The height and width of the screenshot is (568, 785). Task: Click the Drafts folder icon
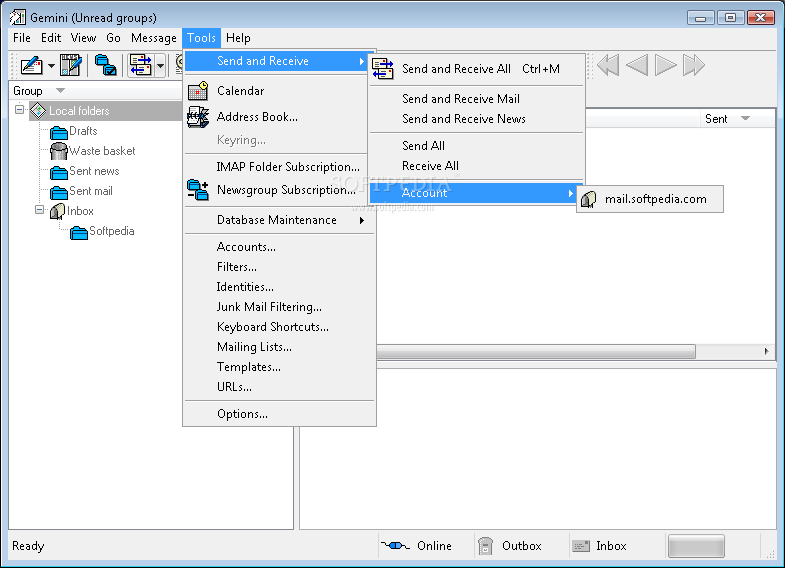click(59, 132)
